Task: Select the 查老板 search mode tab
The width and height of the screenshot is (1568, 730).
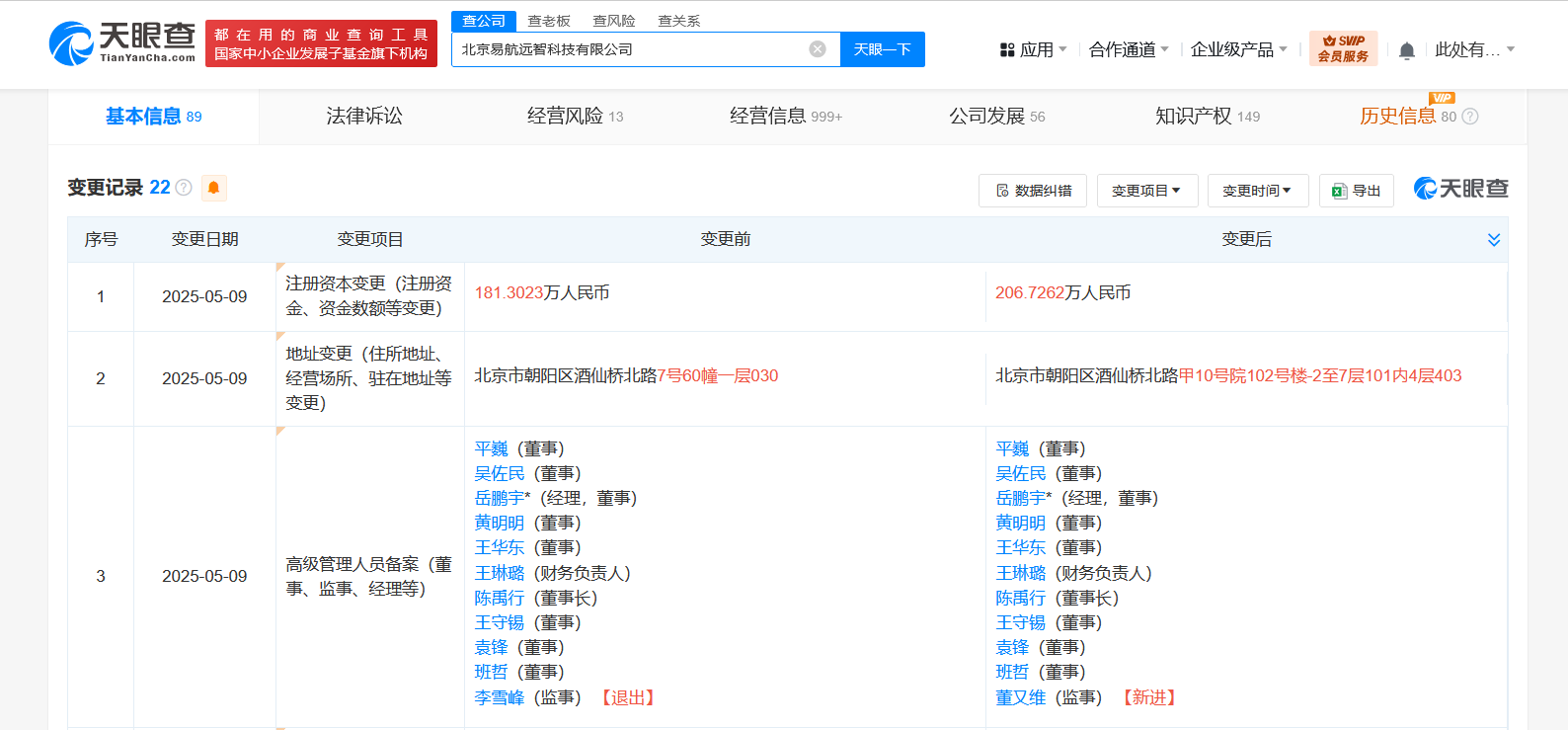Action: pos(549,21)
